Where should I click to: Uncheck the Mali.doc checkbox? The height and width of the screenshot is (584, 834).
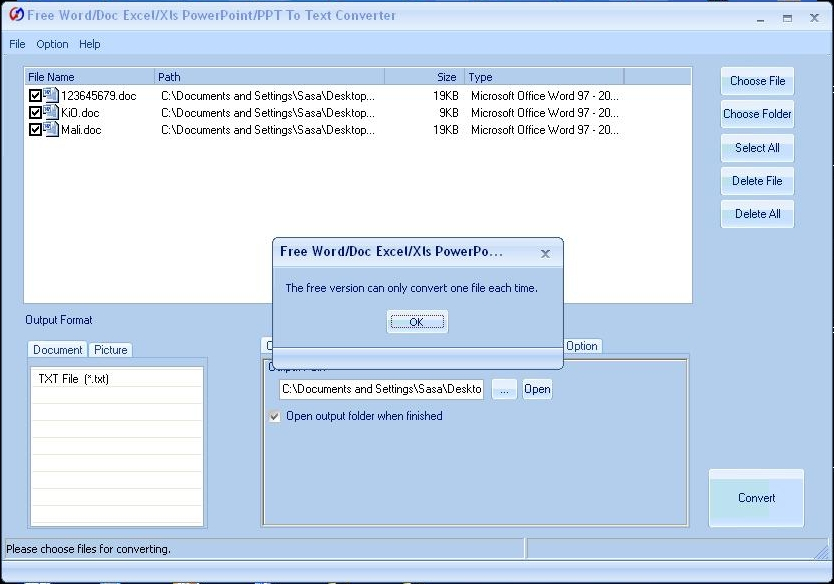(x=35, y=130)
